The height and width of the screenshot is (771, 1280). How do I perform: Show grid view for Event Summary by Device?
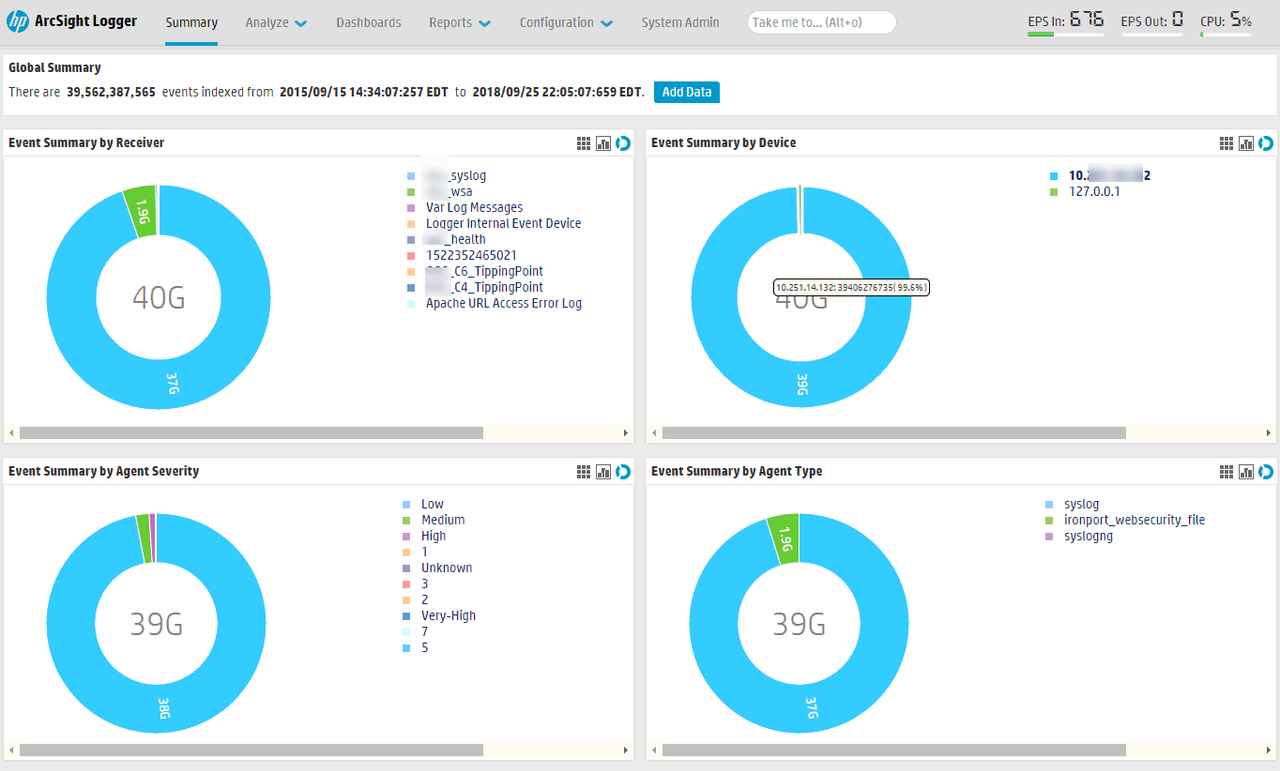(1227, 144)
